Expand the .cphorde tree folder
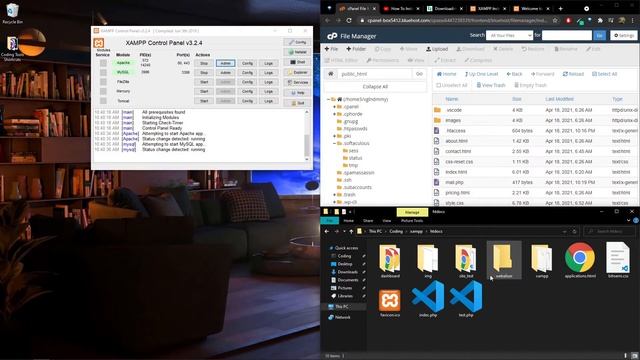The width and height of the screenshot is (640, 360). pyautogui.click(x=334, y=114)
